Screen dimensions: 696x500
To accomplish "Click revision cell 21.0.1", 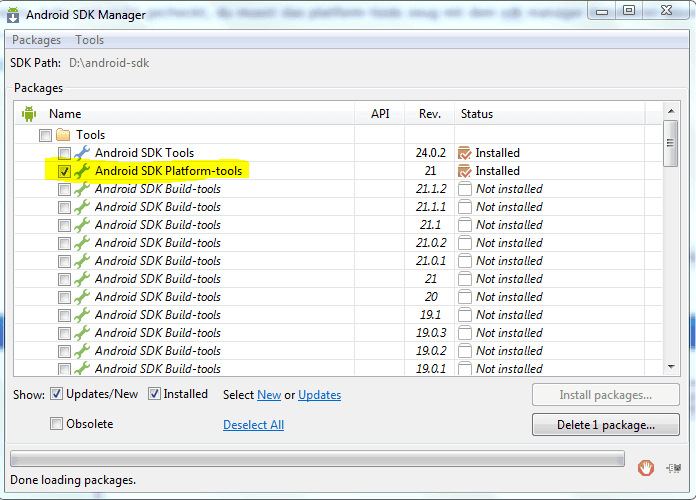I will 431,261.
